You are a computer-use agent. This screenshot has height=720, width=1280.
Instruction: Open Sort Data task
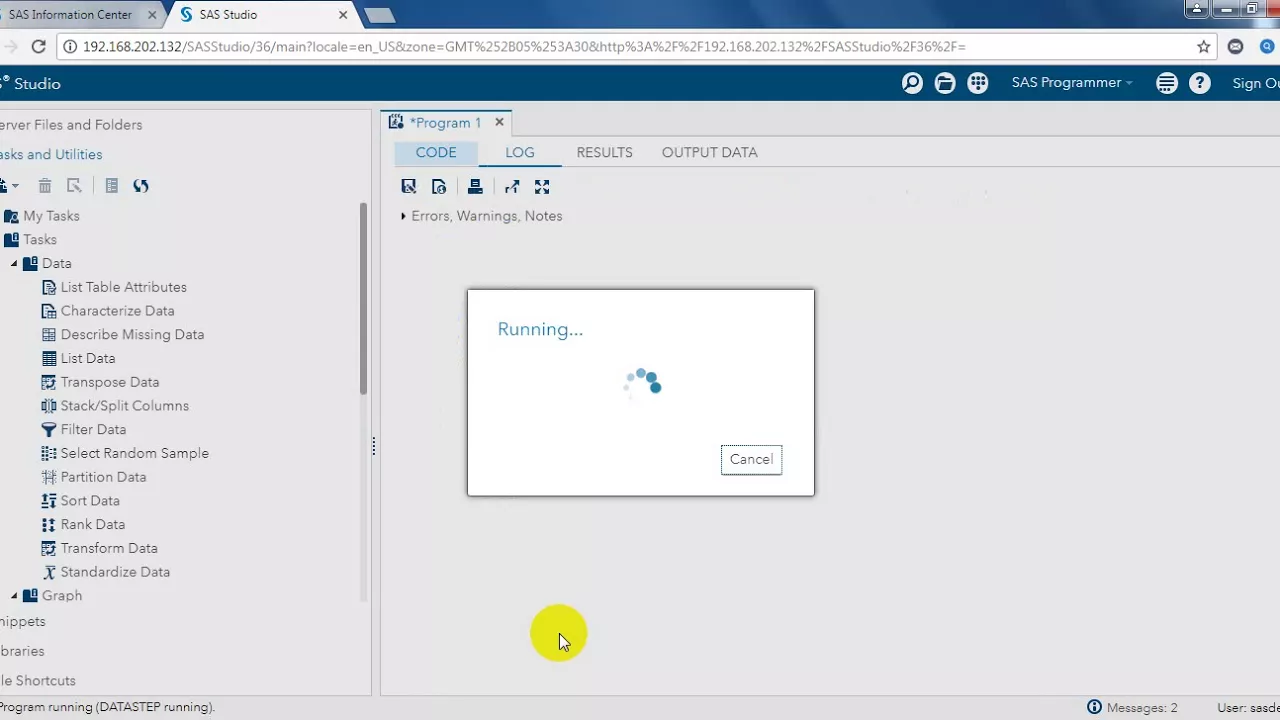80,501
